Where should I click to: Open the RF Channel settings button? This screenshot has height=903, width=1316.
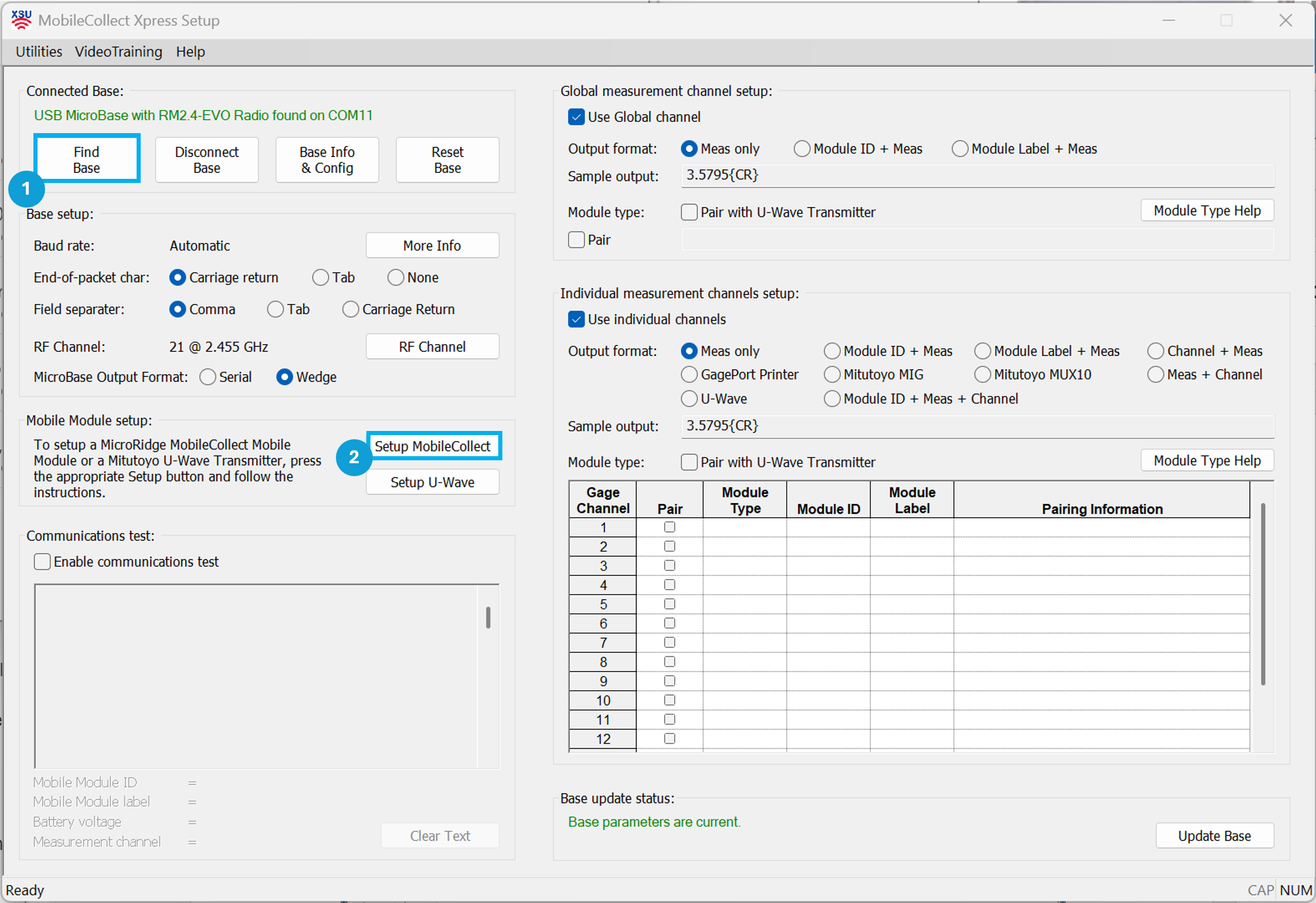tap(433, 347)
